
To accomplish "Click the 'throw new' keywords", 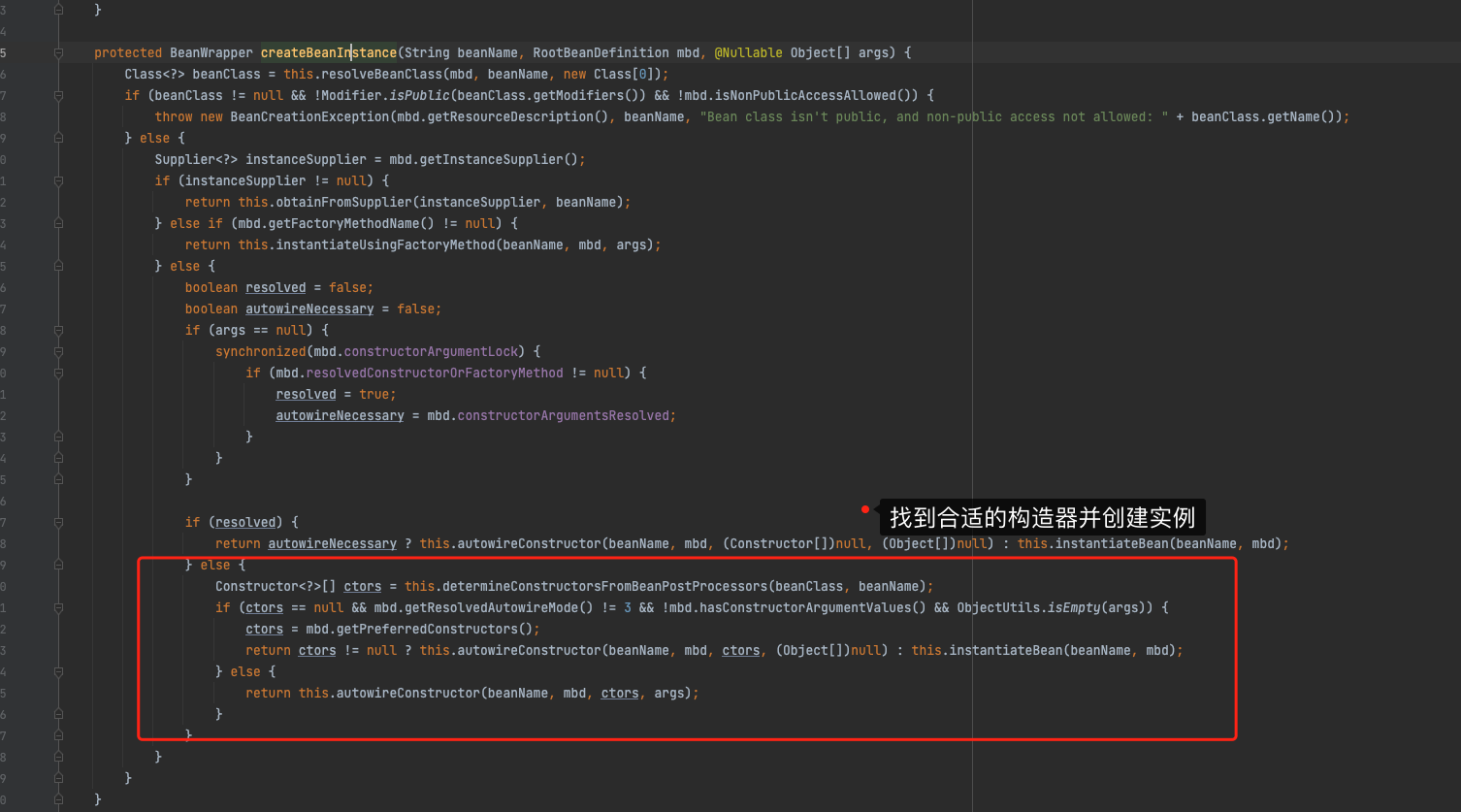I will pyautogui.click(x=189, y=117).
